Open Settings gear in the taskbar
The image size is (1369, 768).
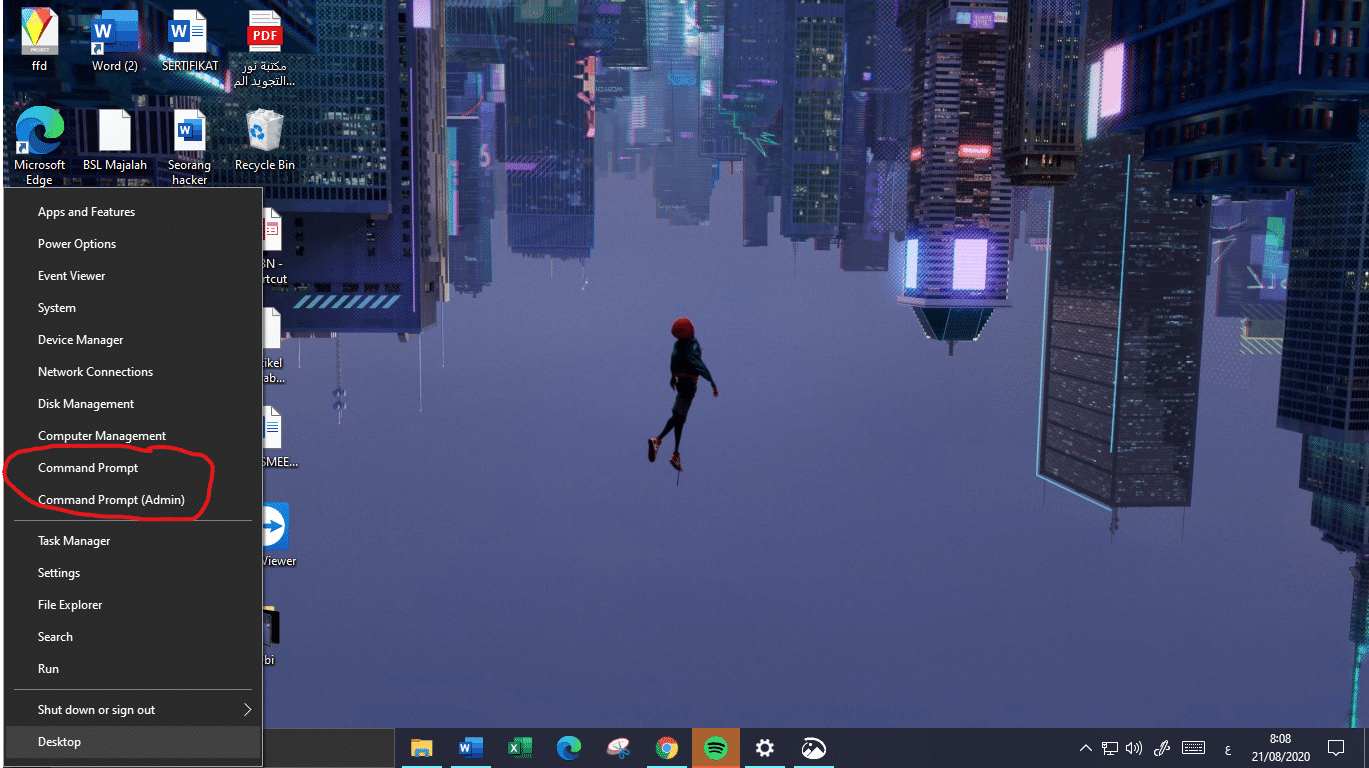click(765, 748)
